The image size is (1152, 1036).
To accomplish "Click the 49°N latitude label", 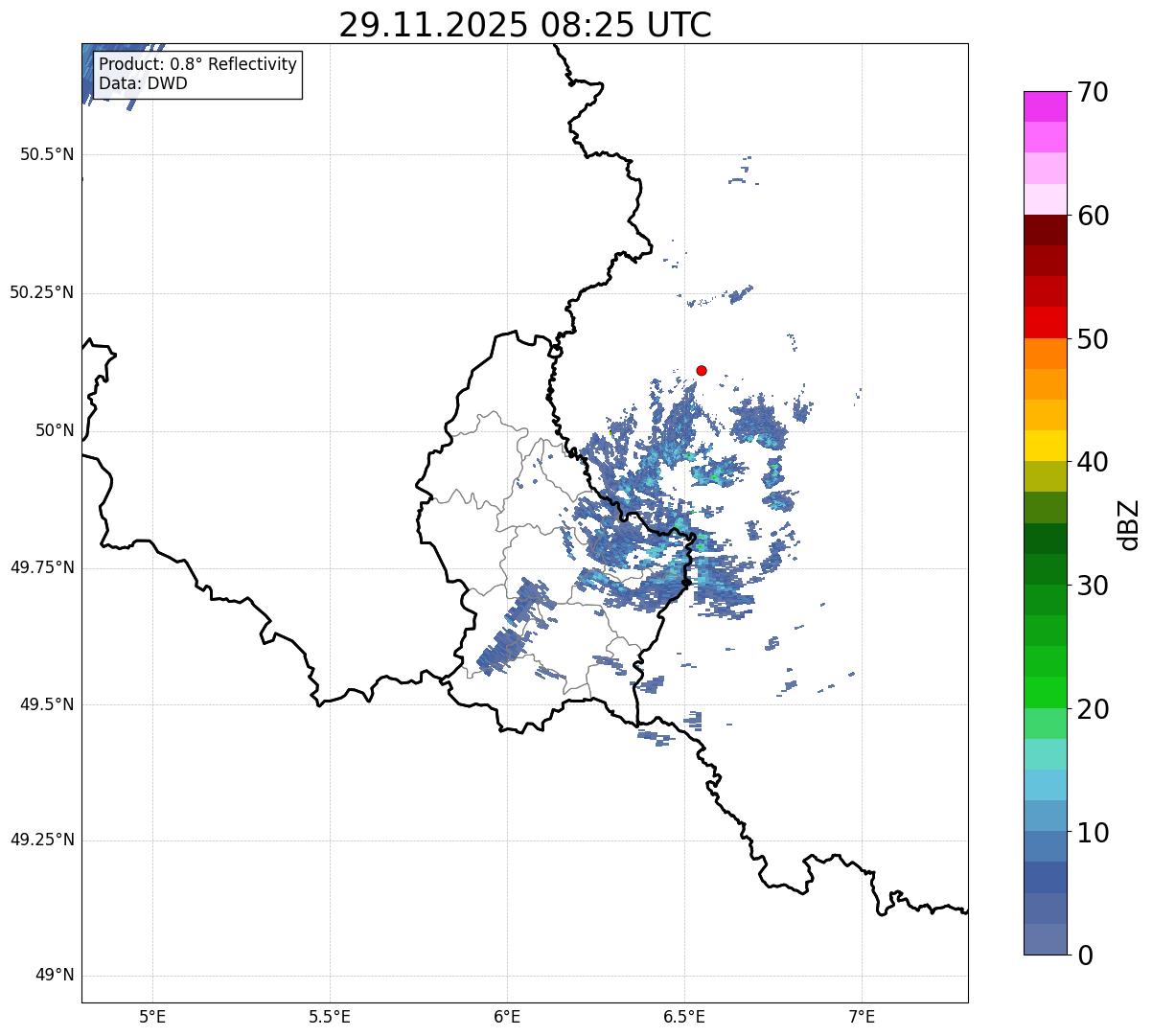I will (55, 976).
